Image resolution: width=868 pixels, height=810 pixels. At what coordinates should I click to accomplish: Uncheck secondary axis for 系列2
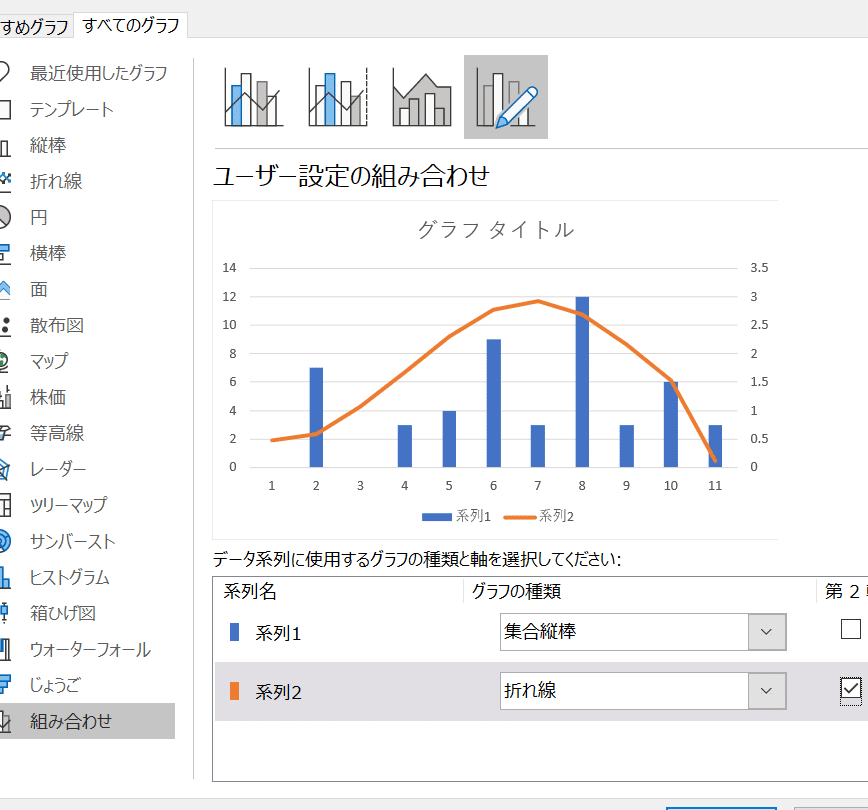click(x=850, y=689)
